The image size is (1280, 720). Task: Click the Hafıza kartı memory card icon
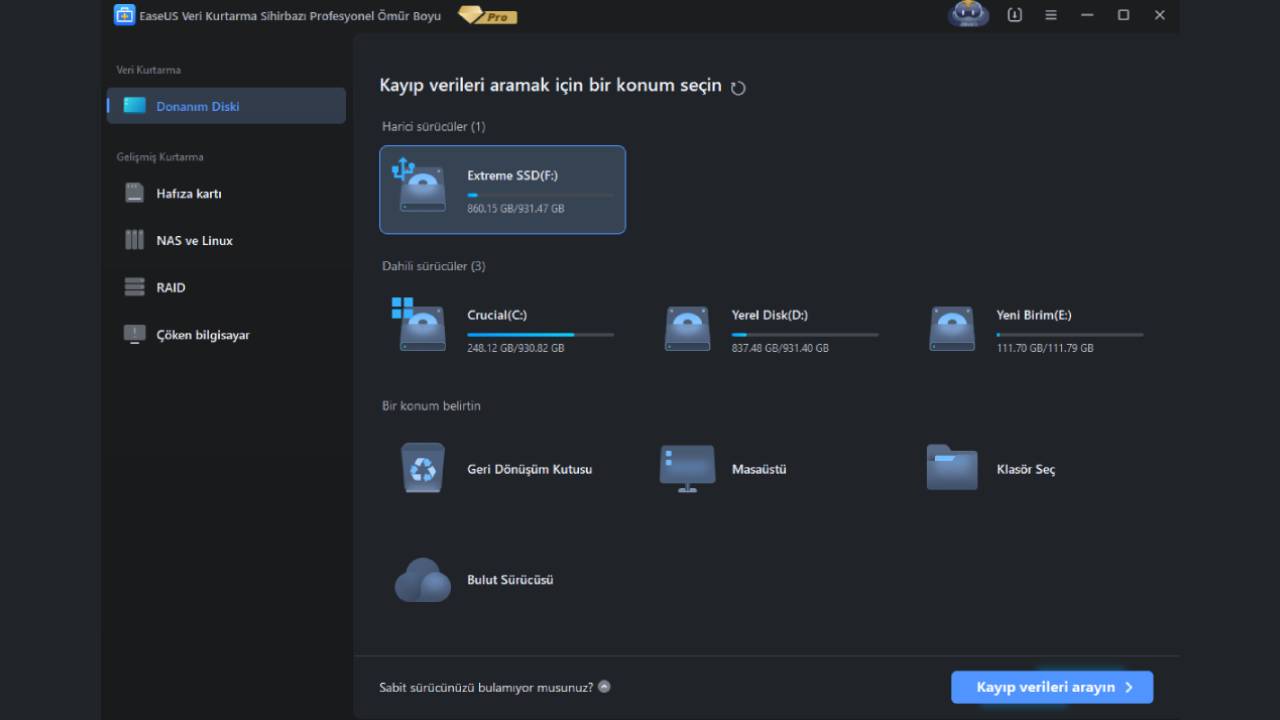tap(135, 193)
